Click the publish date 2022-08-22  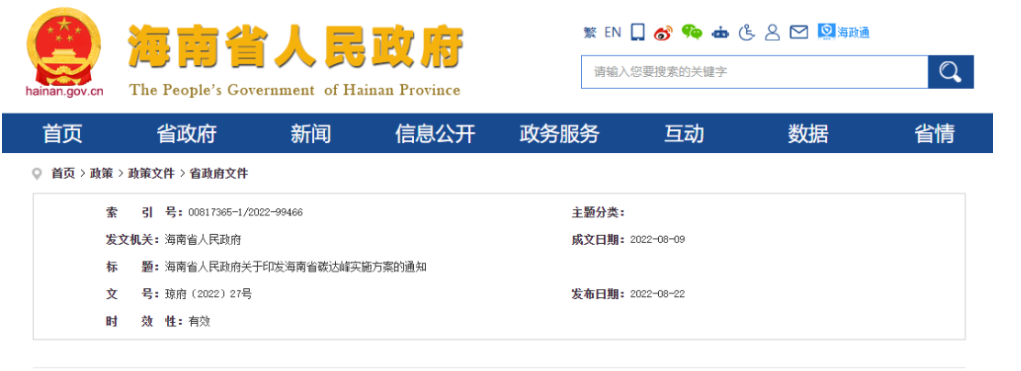tap(658, 294)
